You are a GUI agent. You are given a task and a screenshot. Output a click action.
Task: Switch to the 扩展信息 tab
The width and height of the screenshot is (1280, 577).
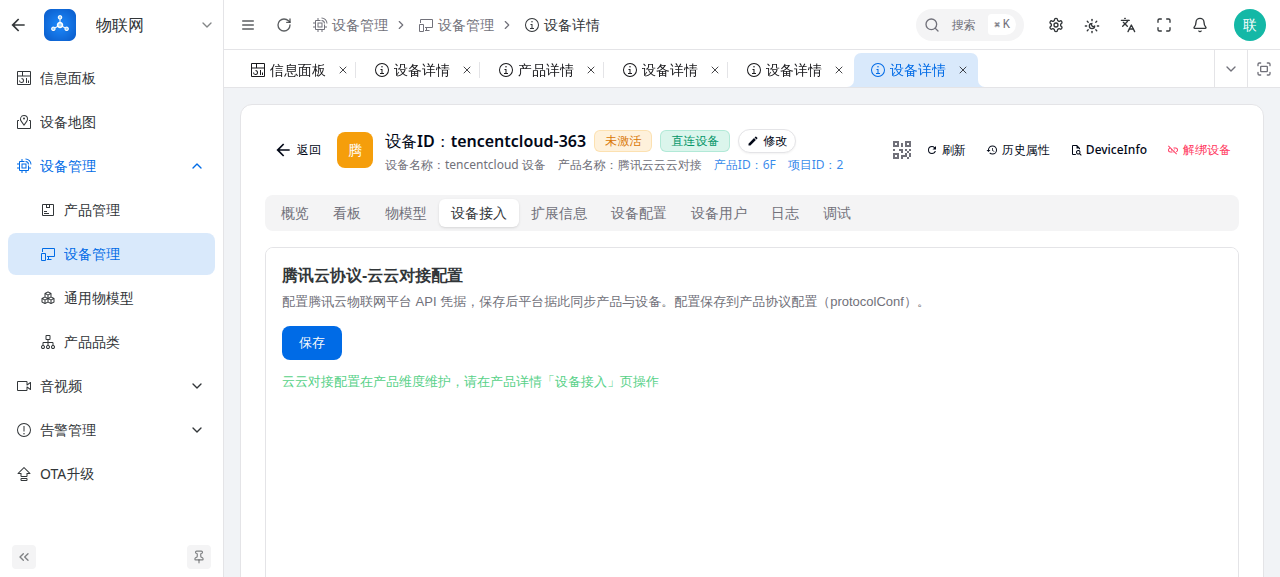tap(559, 213)
